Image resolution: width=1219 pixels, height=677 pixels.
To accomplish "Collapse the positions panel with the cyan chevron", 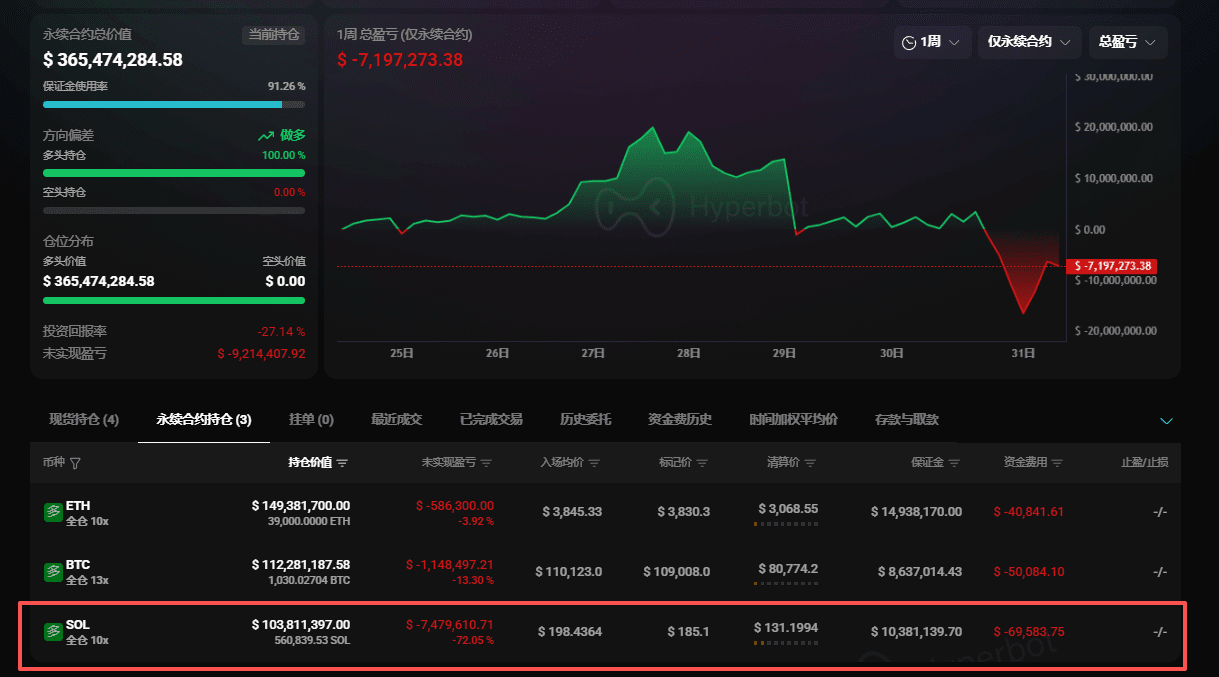I will click(1166, 420).
